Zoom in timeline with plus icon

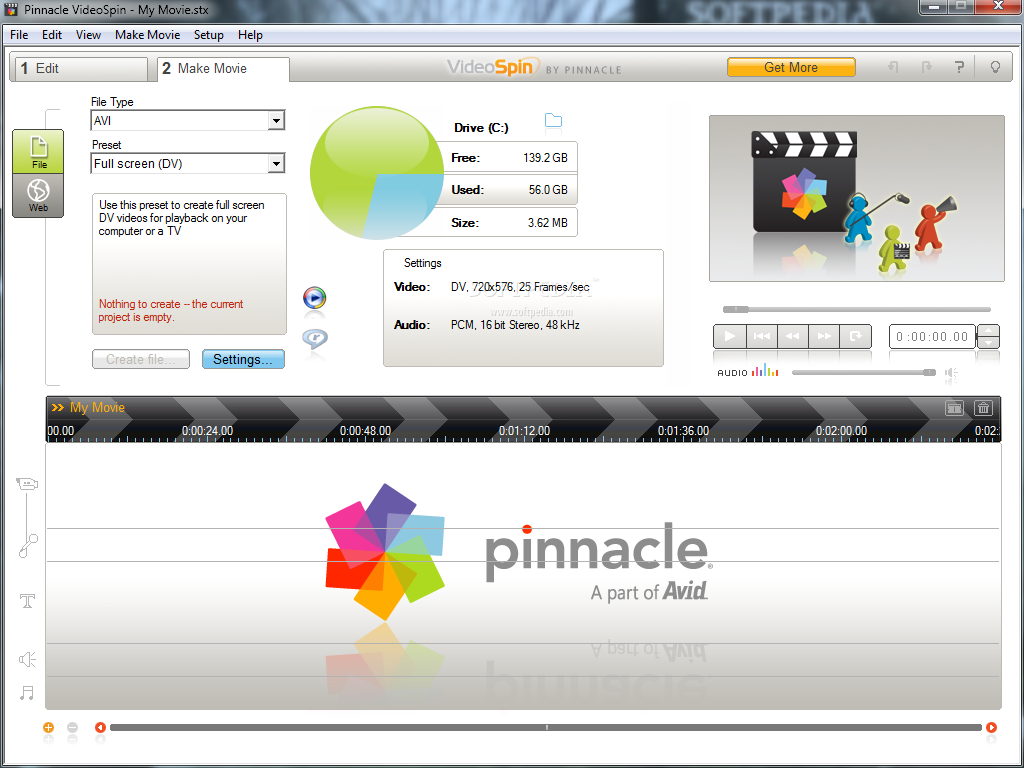pos(48,727)
